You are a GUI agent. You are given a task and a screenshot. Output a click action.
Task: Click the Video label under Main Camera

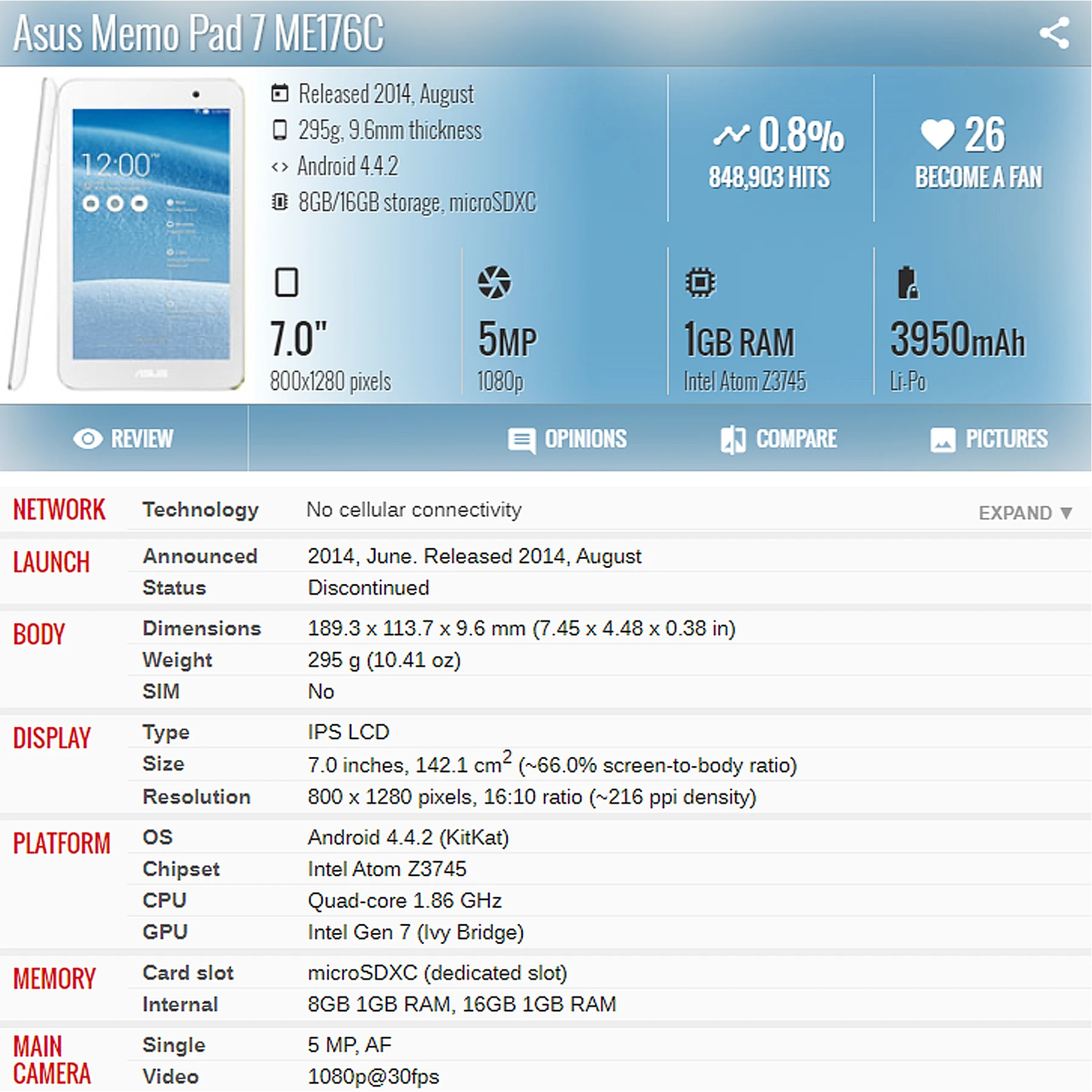(x=170, y=1077)
